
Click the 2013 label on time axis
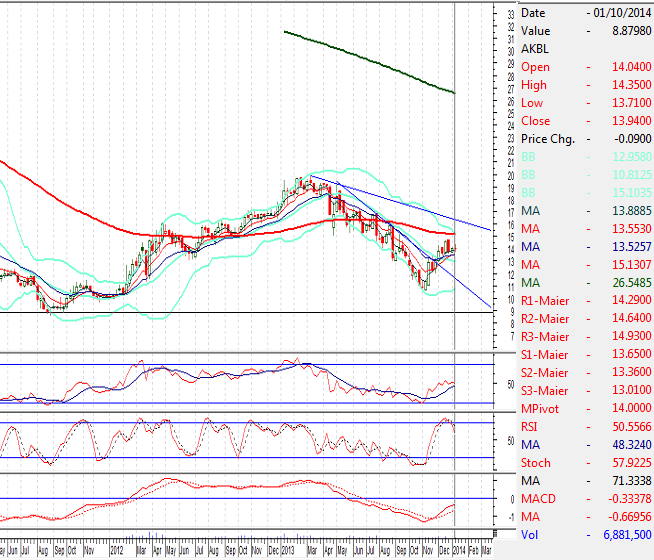[x=286, y=550]
